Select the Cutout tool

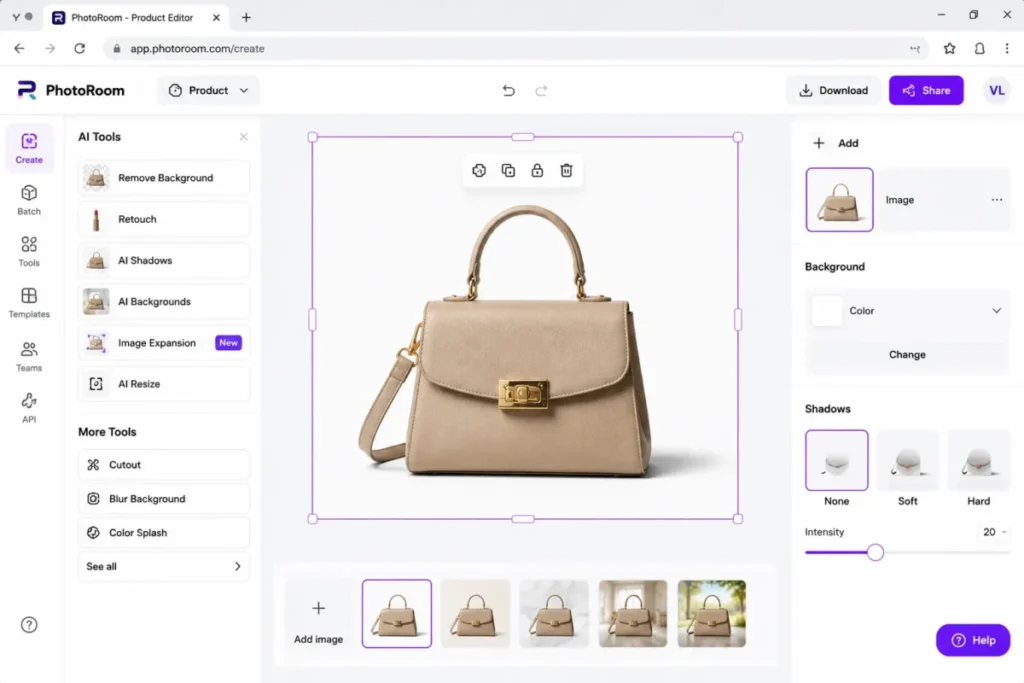(164, 464)
